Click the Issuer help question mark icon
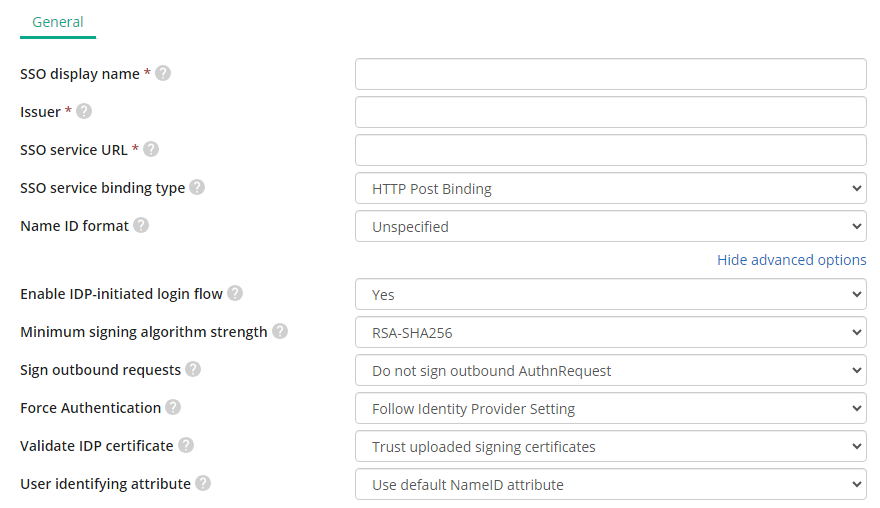 (x=84, y=112)
